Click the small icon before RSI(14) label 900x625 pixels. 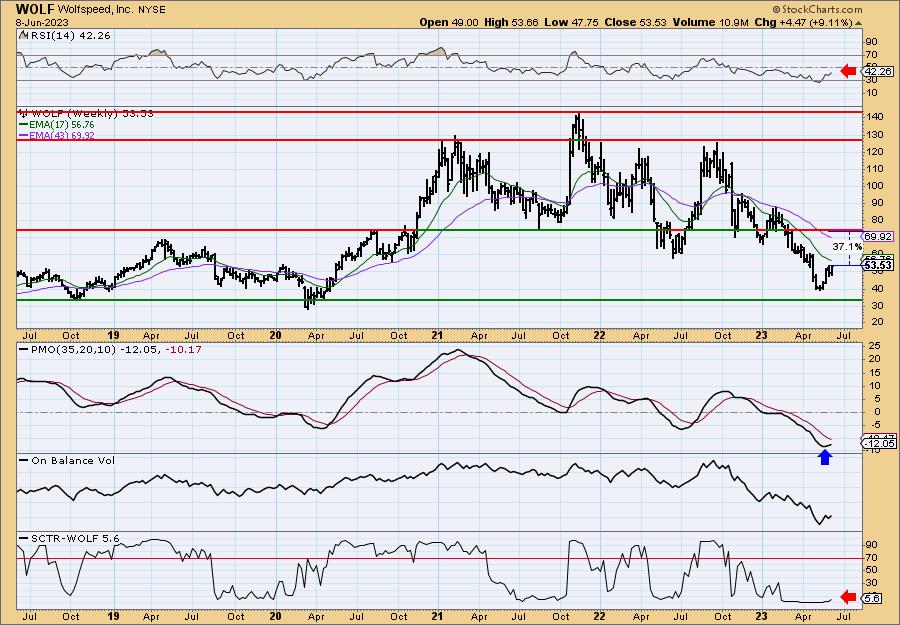[23, 36]
